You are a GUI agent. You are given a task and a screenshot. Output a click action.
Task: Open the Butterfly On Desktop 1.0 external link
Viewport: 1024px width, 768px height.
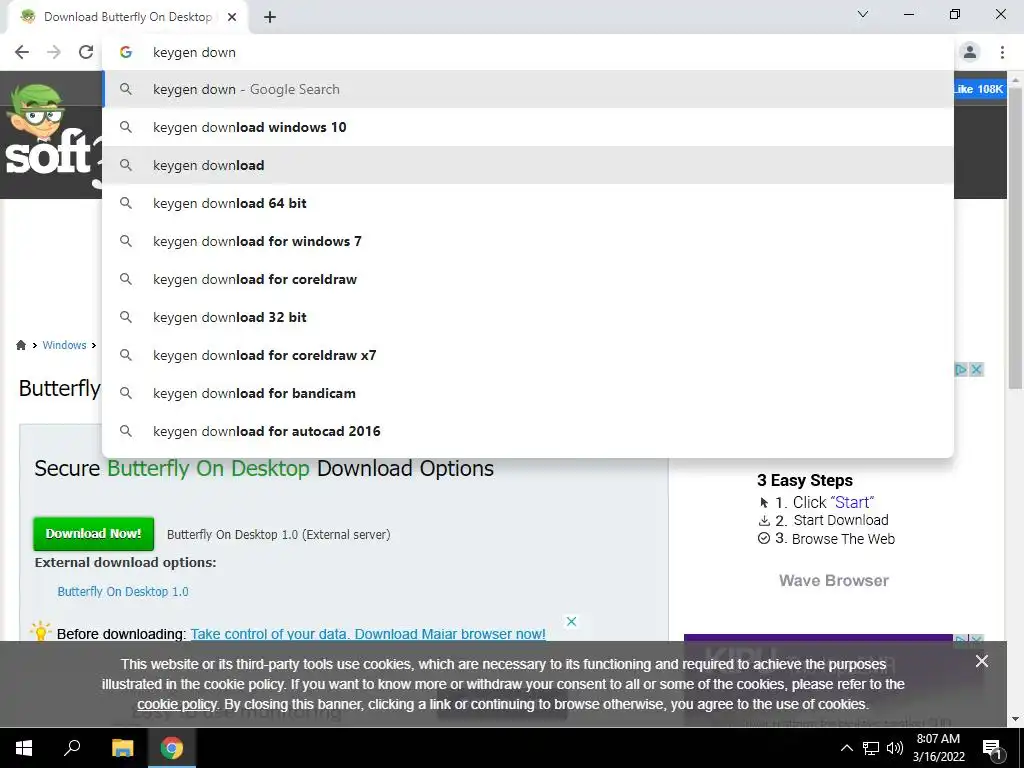(x=123, y=591)
